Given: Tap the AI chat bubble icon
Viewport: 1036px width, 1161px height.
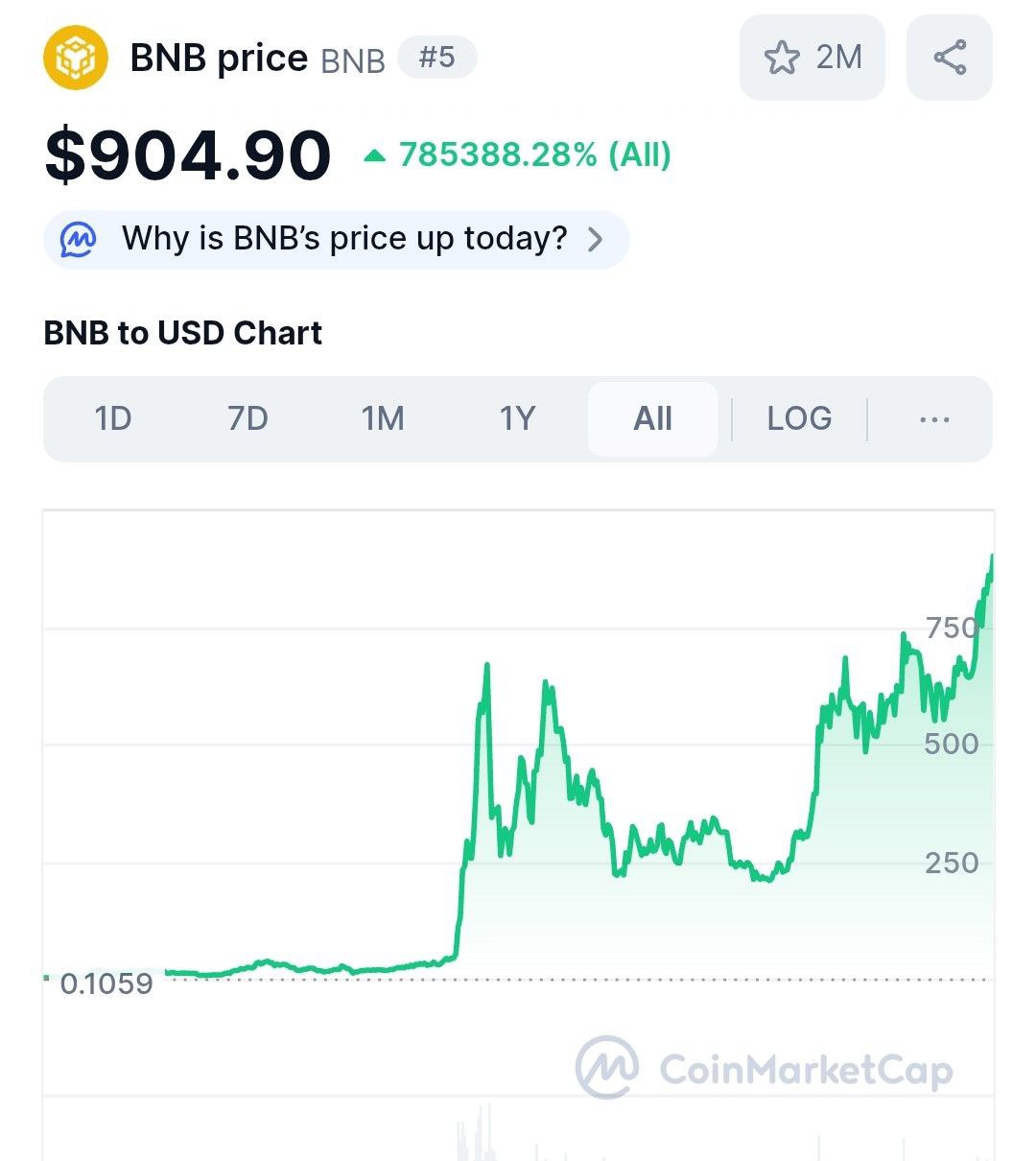Looking at the screenshot, I should coord(78,239).
